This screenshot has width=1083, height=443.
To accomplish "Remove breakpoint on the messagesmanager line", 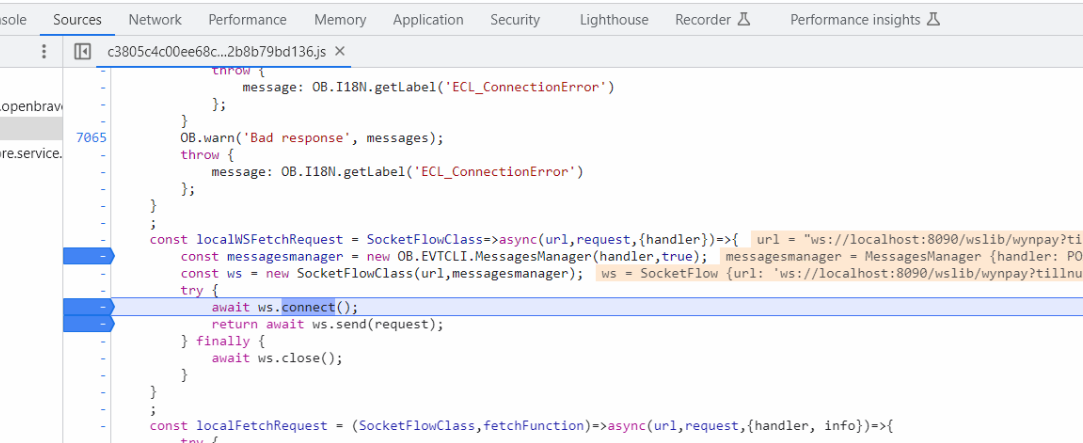I will (88, 257).
